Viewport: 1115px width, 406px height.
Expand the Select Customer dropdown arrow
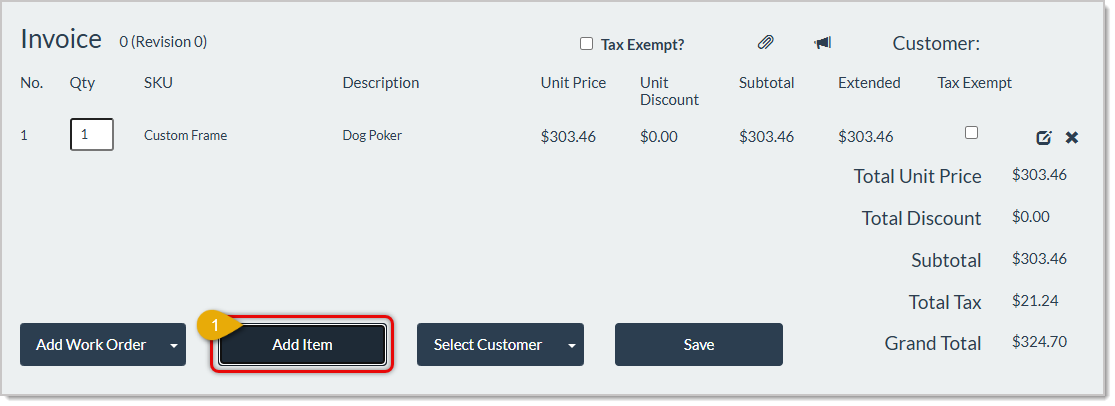tap(572, 346)
